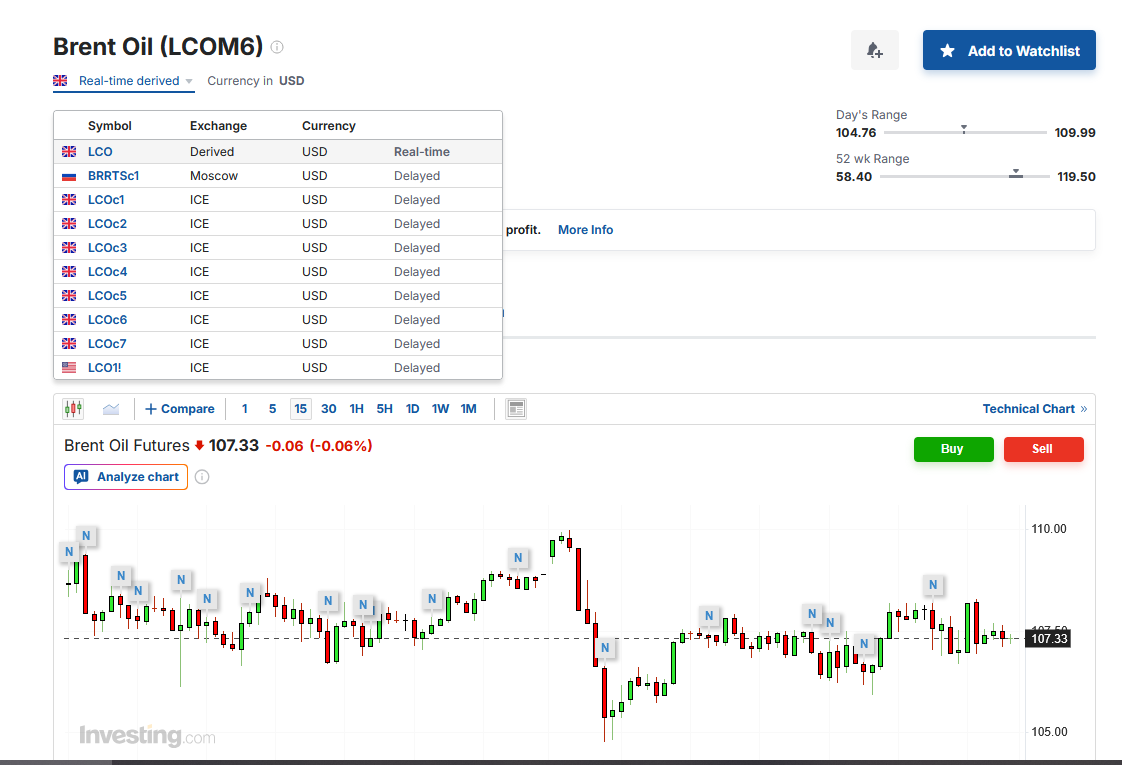The width and height of the screenshot is (1122, 765).
Task: Toggle the news overlay icon in chart toolbar
Action: 516,409
